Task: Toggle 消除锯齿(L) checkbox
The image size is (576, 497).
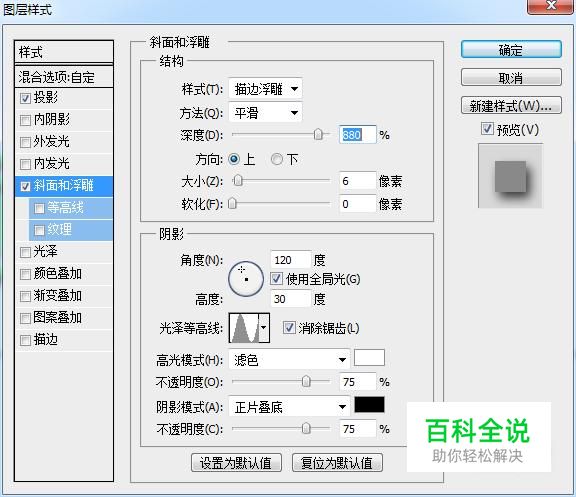Action: tap(289, 328)
